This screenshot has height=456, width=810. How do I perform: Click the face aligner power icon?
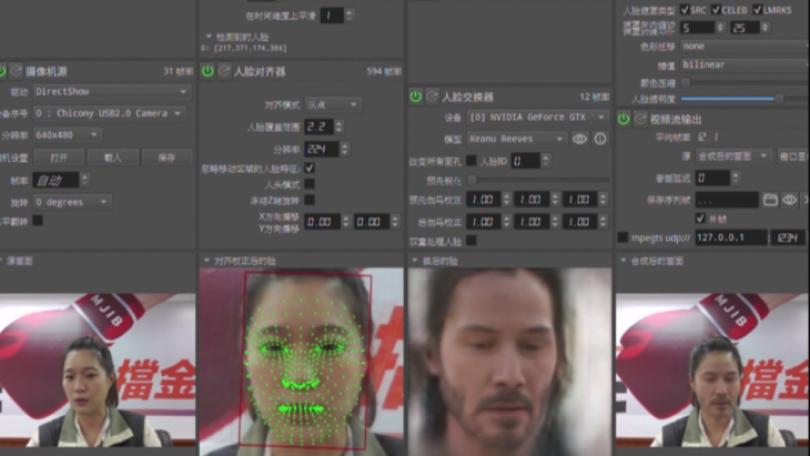tap(207, 71)
